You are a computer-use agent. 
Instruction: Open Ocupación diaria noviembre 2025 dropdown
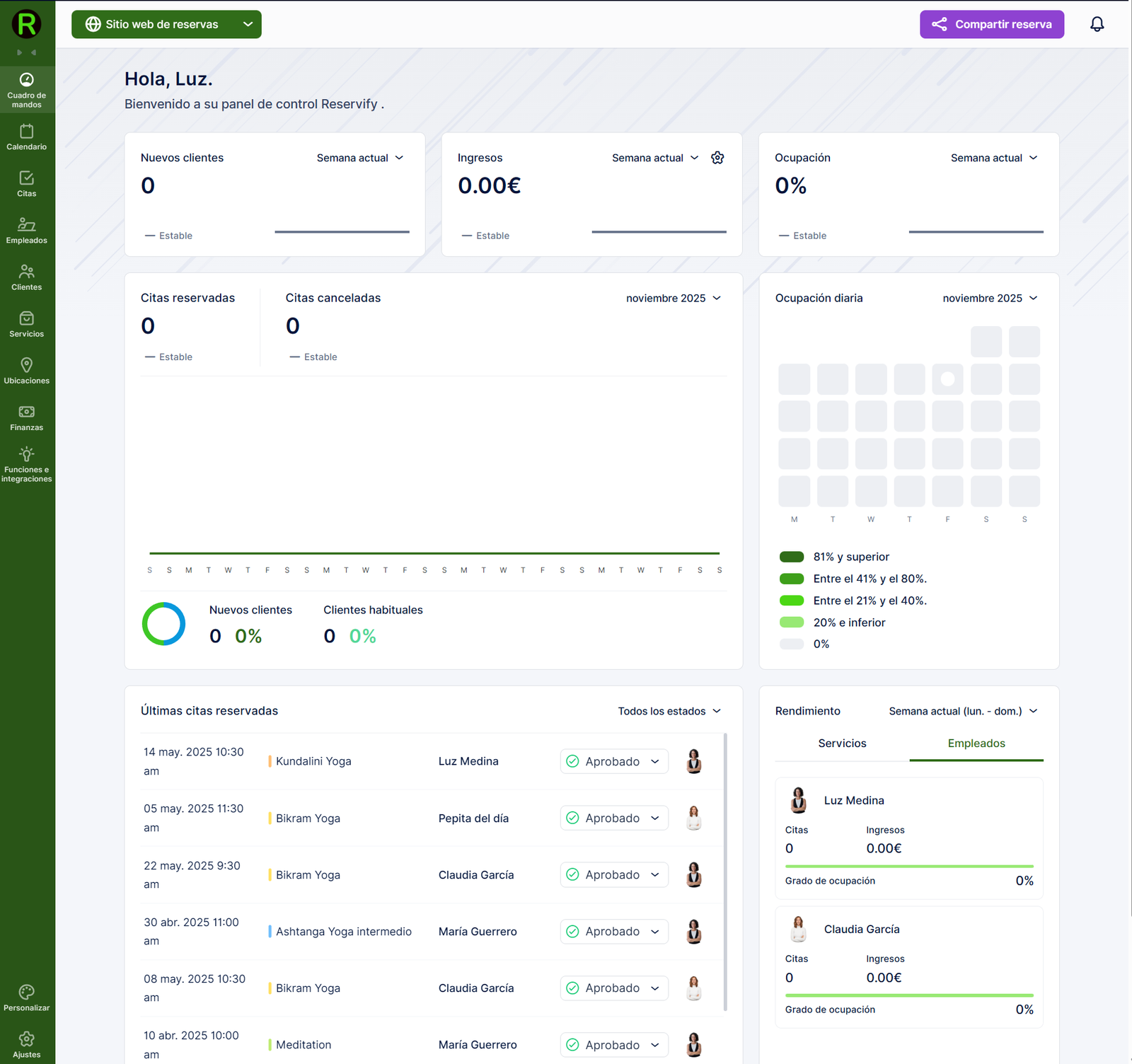990,298
